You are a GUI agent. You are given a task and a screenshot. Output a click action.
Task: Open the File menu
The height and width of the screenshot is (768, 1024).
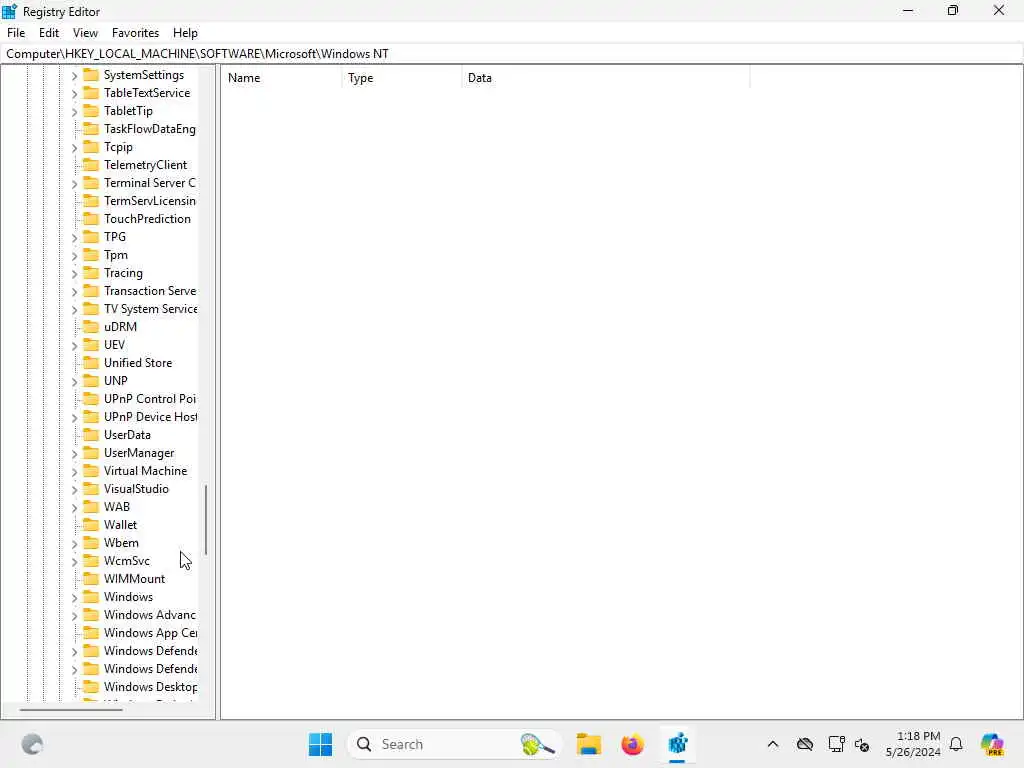16,33
